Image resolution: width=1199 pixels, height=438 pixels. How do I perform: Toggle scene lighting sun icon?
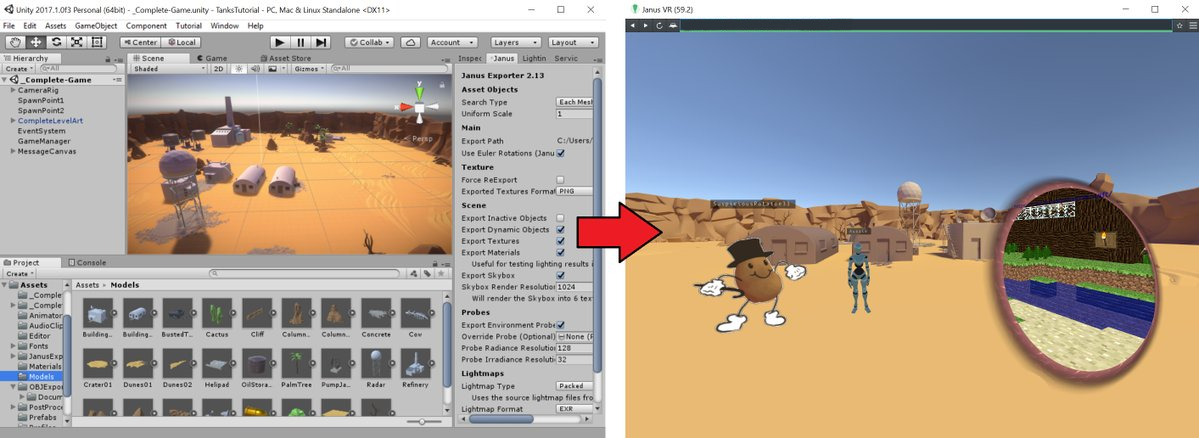click(239, 69)
